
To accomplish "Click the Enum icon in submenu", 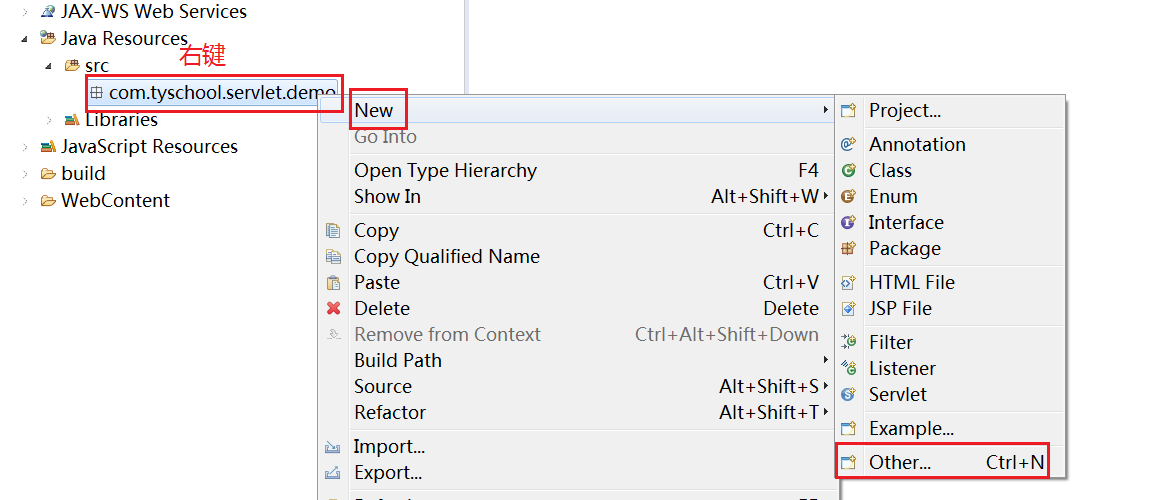I will coord(849,197).
